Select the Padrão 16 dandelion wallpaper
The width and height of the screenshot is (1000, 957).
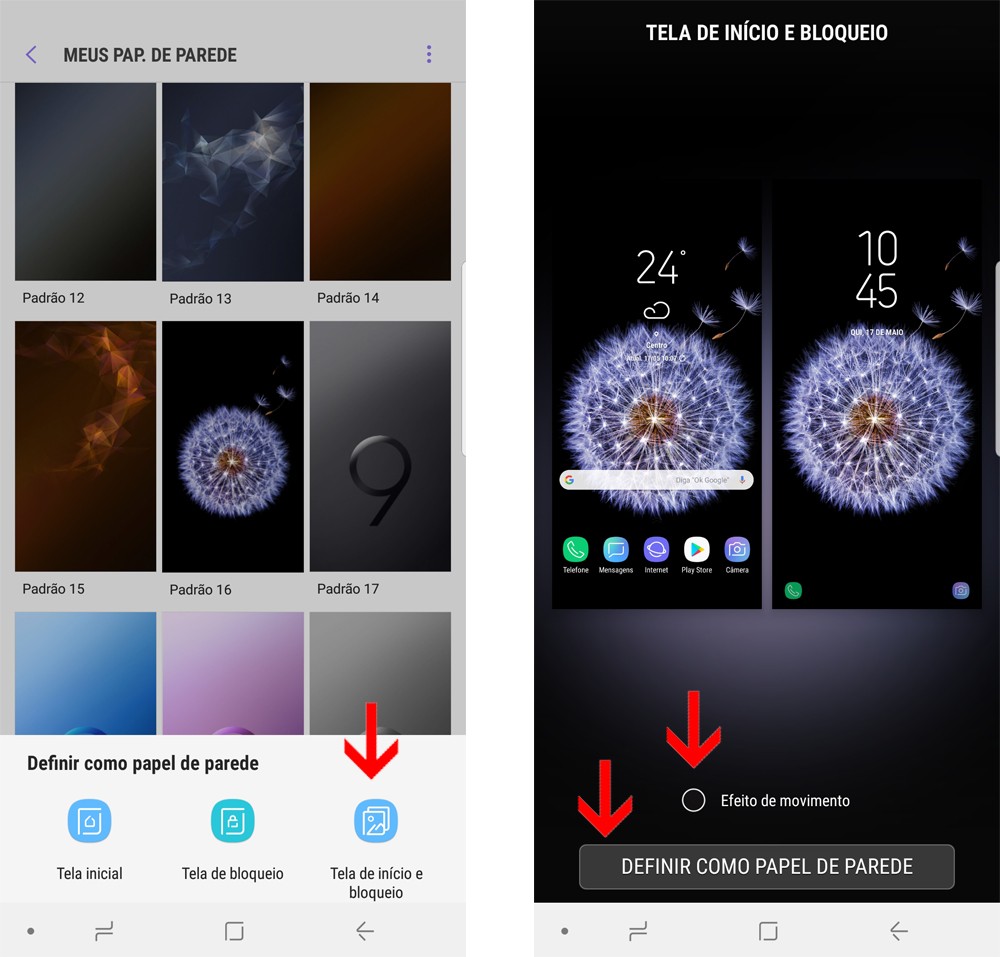[x=233, y=446]
